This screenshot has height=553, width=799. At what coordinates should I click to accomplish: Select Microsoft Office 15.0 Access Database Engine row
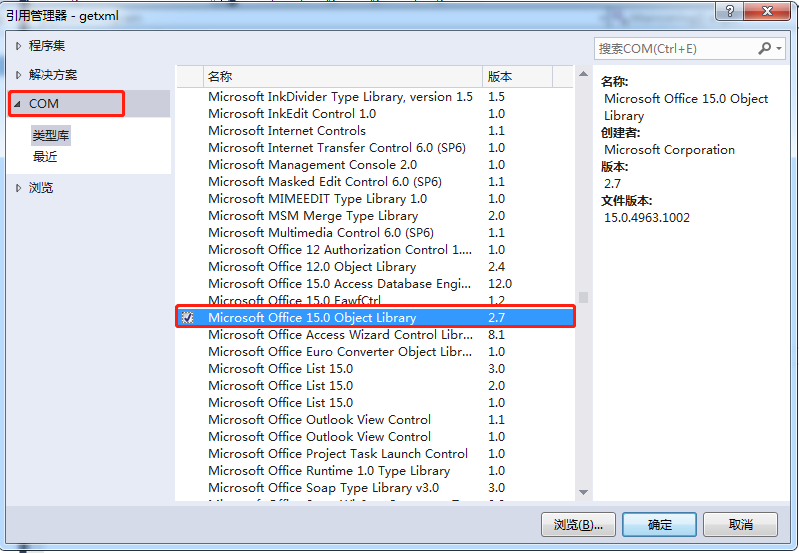click(376, 283)
